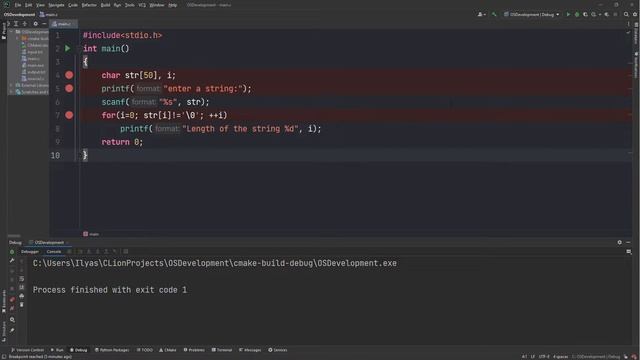The width and height of the screenshot is (640, 360).
Task: Open TODO tool window
Action: tap(144, 350)
